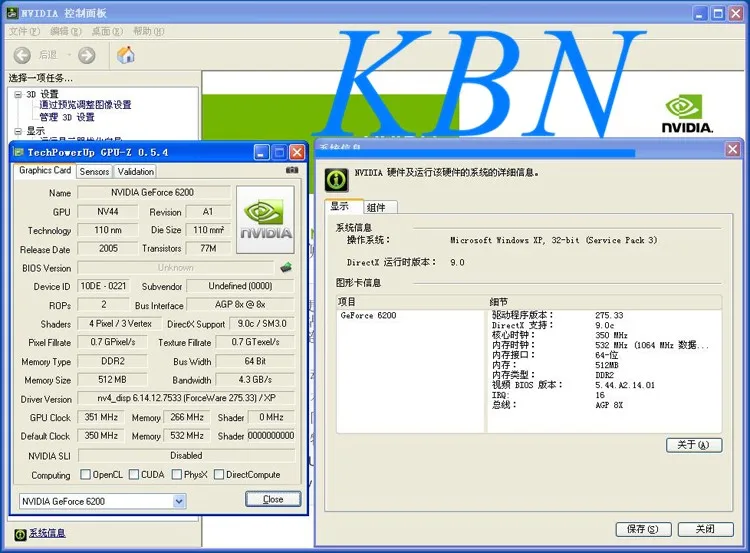Collapse the 3D 设置 tree node
Screen dimensions: 750x553
[x=18, y=94]
